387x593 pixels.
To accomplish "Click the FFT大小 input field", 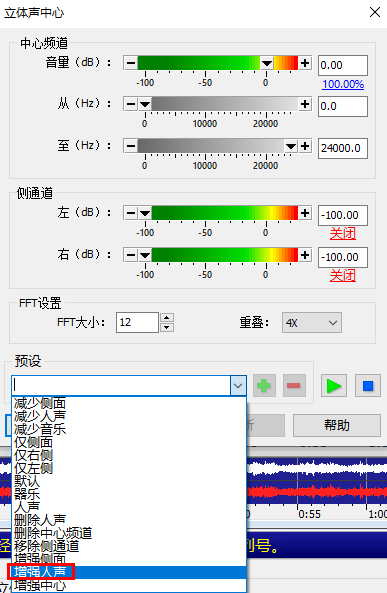I will (137, 323).
